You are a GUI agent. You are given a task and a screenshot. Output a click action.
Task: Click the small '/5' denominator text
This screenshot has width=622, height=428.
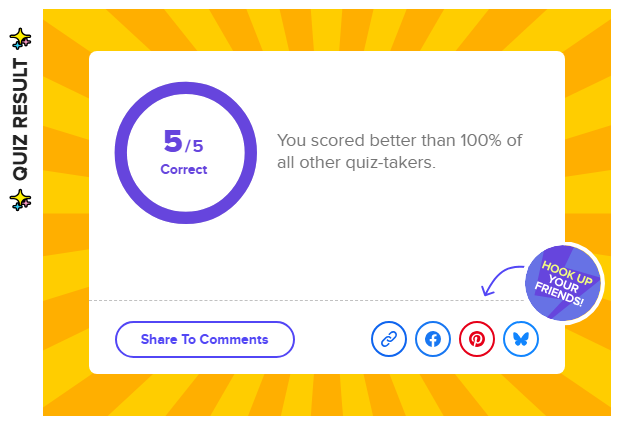coord(194,146)
